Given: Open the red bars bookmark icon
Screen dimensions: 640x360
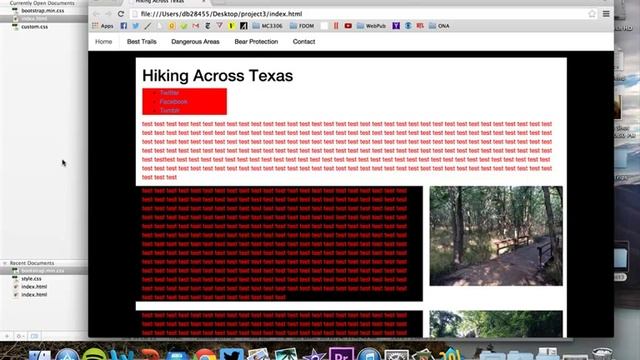Looking at the screenshot, I should 336,26.
